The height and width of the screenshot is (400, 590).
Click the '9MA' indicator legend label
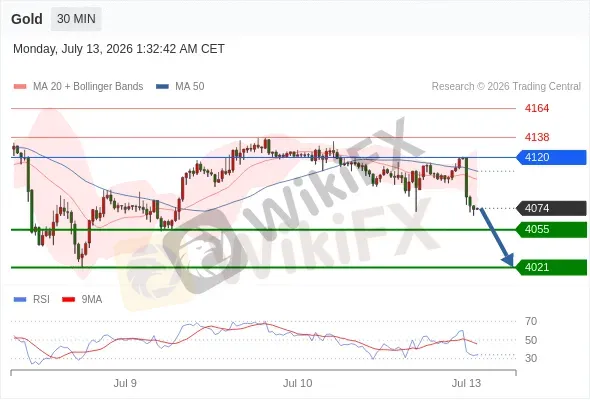point(92,300)
